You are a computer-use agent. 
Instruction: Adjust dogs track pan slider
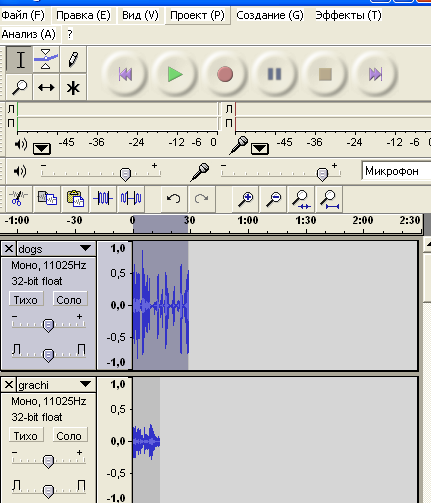49,354
